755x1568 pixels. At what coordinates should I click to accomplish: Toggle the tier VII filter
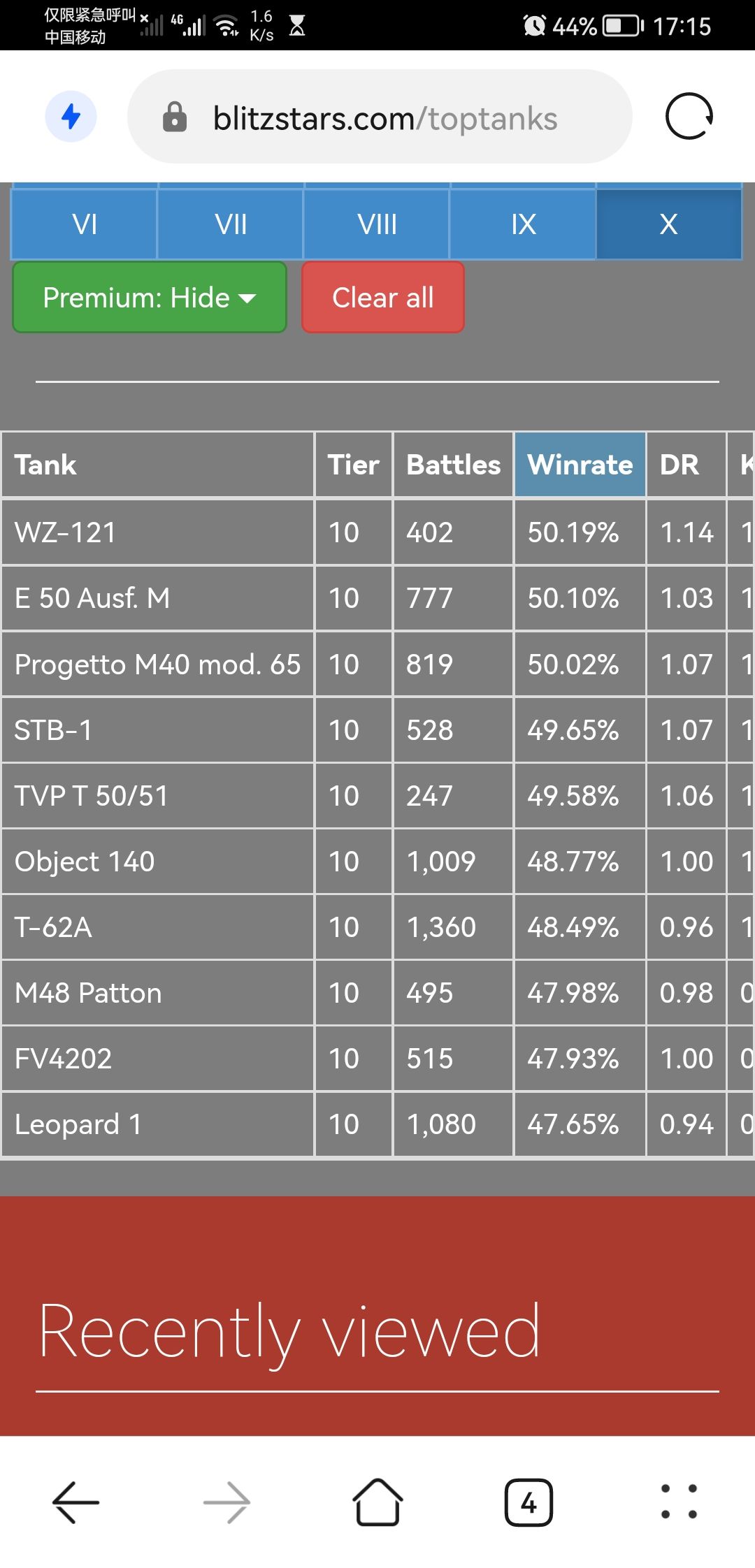point(231,224)
